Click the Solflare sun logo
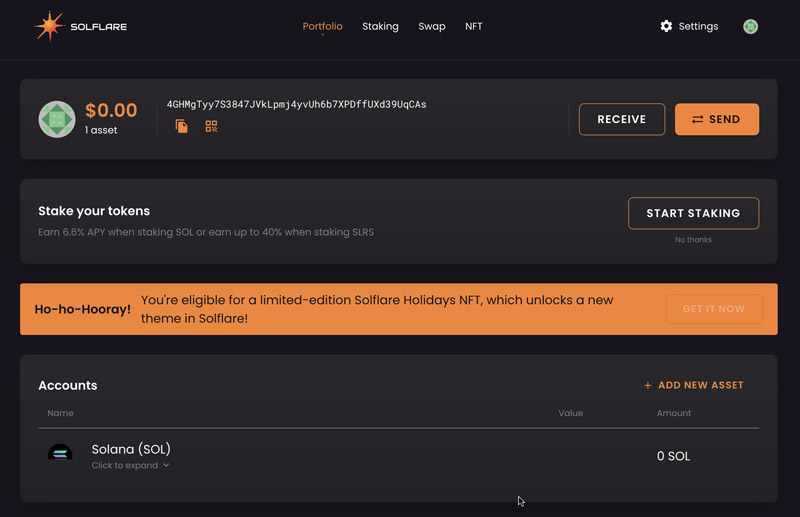 49,26
